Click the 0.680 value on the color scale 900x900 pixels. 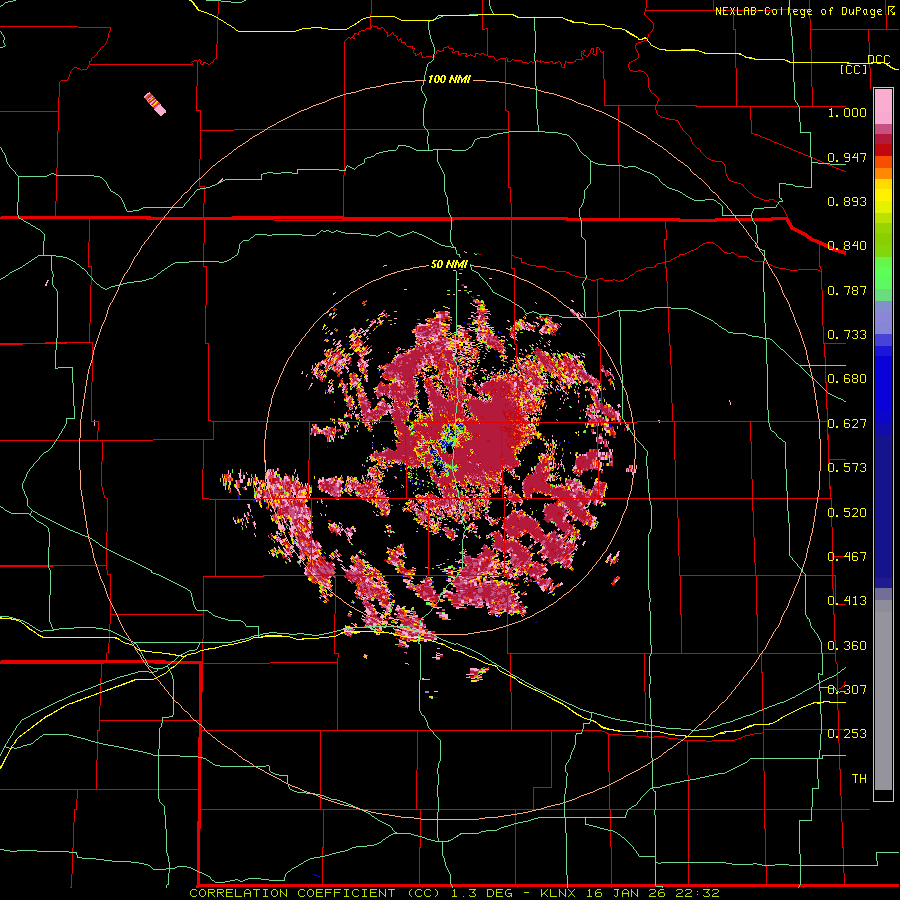click(x=847, y=379)
